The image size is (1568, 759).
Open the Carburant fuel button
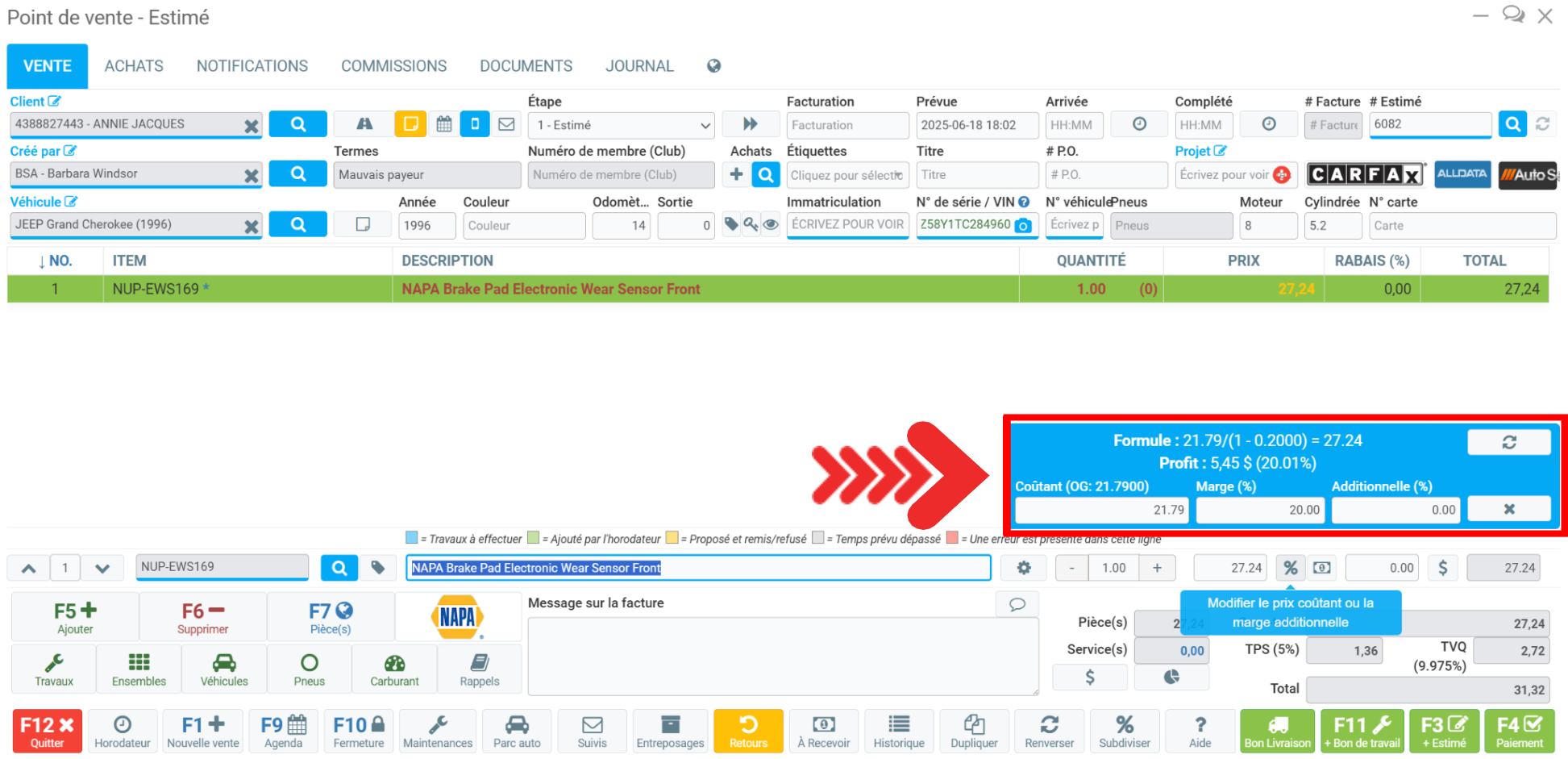point(394,669)
